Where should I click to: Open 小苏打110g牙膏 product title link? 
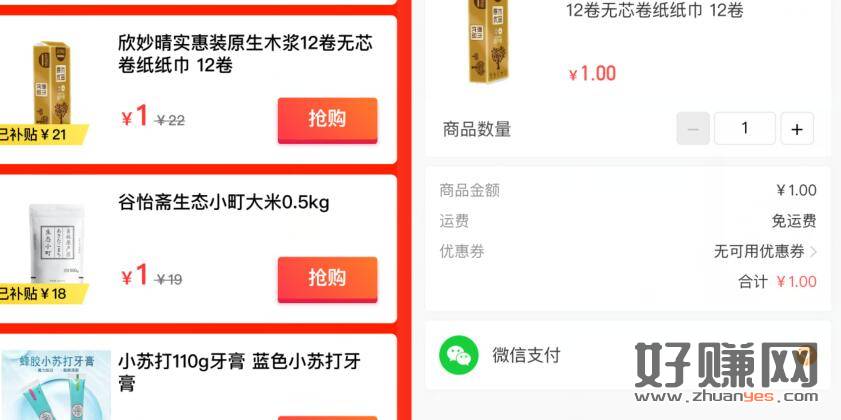(x=239, y=372)
